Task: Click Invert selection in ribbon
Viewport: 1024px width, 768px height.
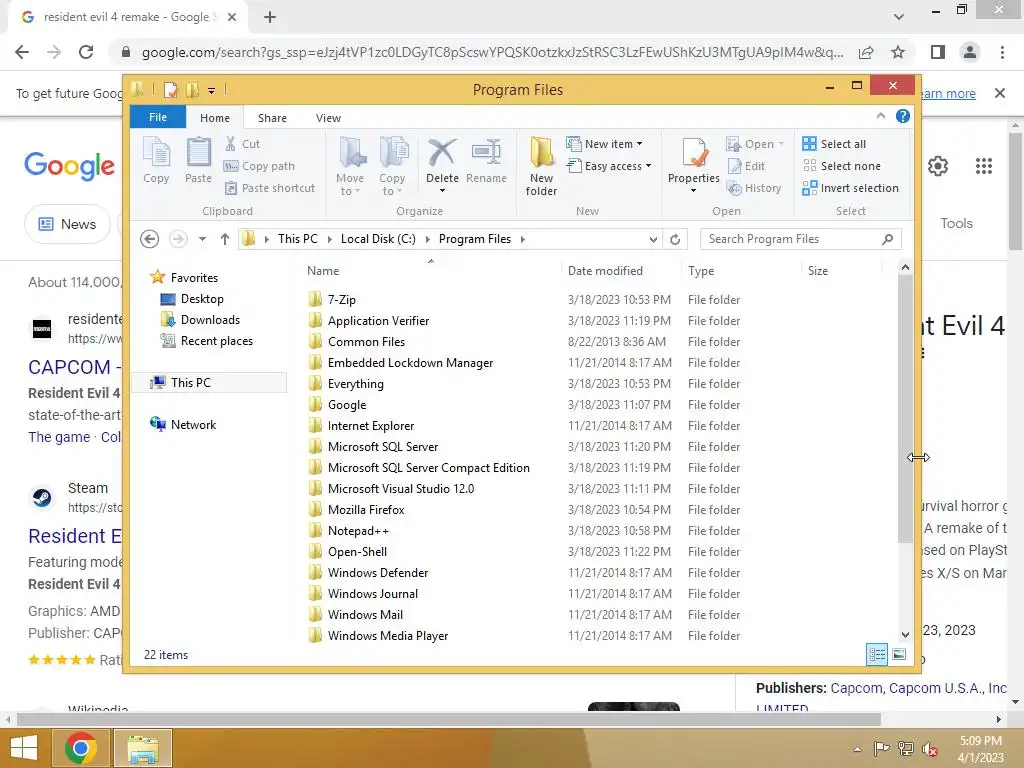Action: [851, 188]
